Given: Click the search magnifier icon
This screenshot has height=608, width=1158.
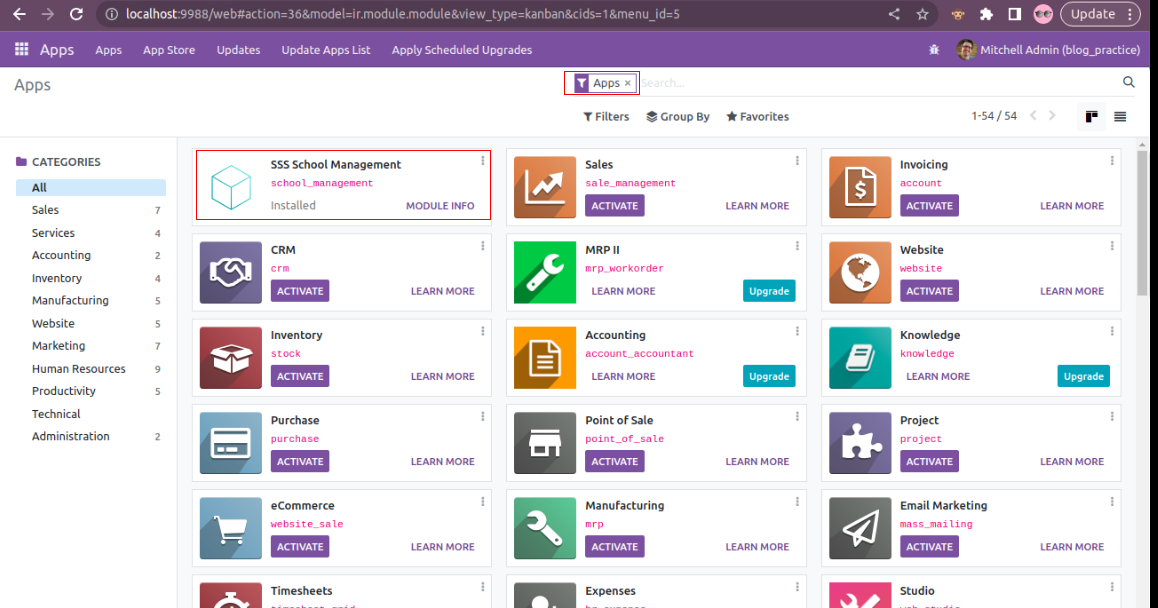Looking at the screenshot, I should click(1128, 83).
